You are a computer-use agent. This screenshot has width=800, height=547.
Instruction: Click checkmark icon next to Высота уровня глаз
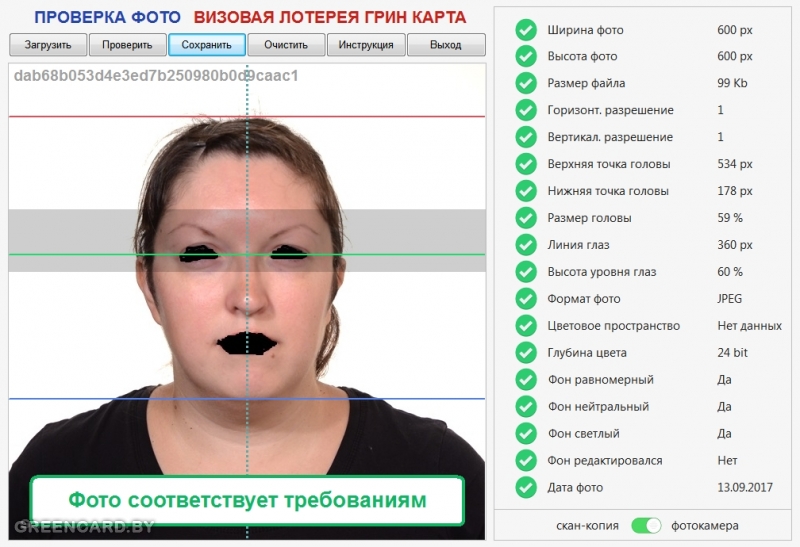click(526, 272)
